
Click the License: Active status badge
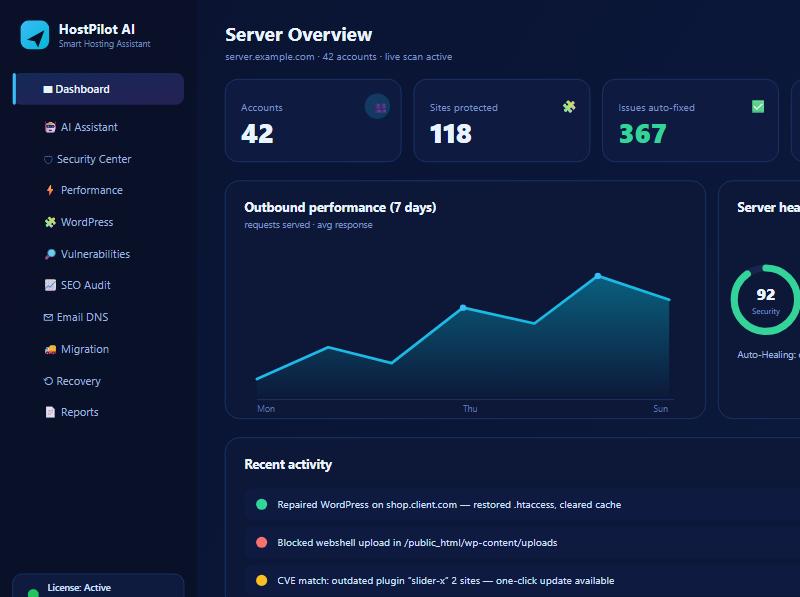(x=98, y=586)
